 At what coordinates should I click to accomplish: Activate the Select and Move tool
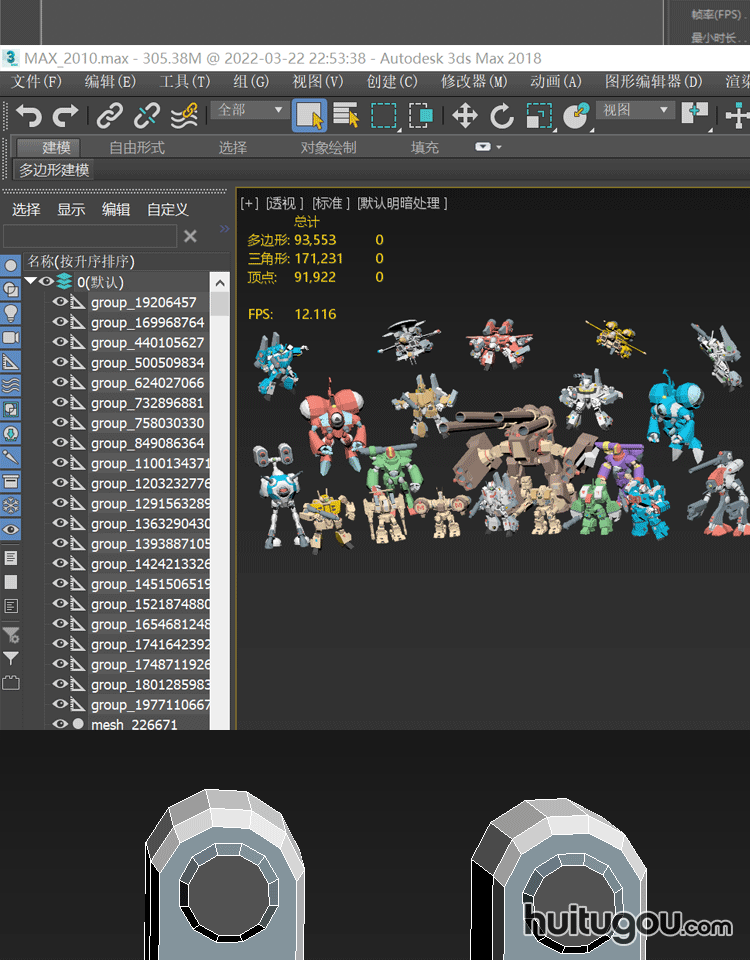[464, 116]
